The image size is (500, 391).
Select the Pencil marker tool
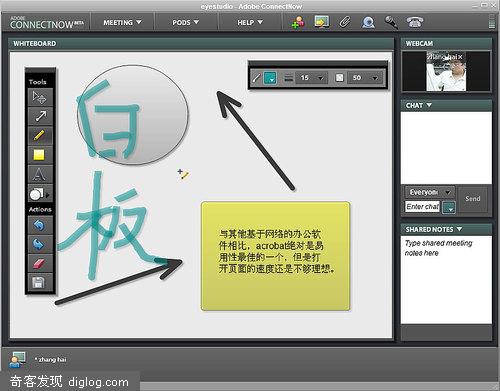(x=40, y=136)
